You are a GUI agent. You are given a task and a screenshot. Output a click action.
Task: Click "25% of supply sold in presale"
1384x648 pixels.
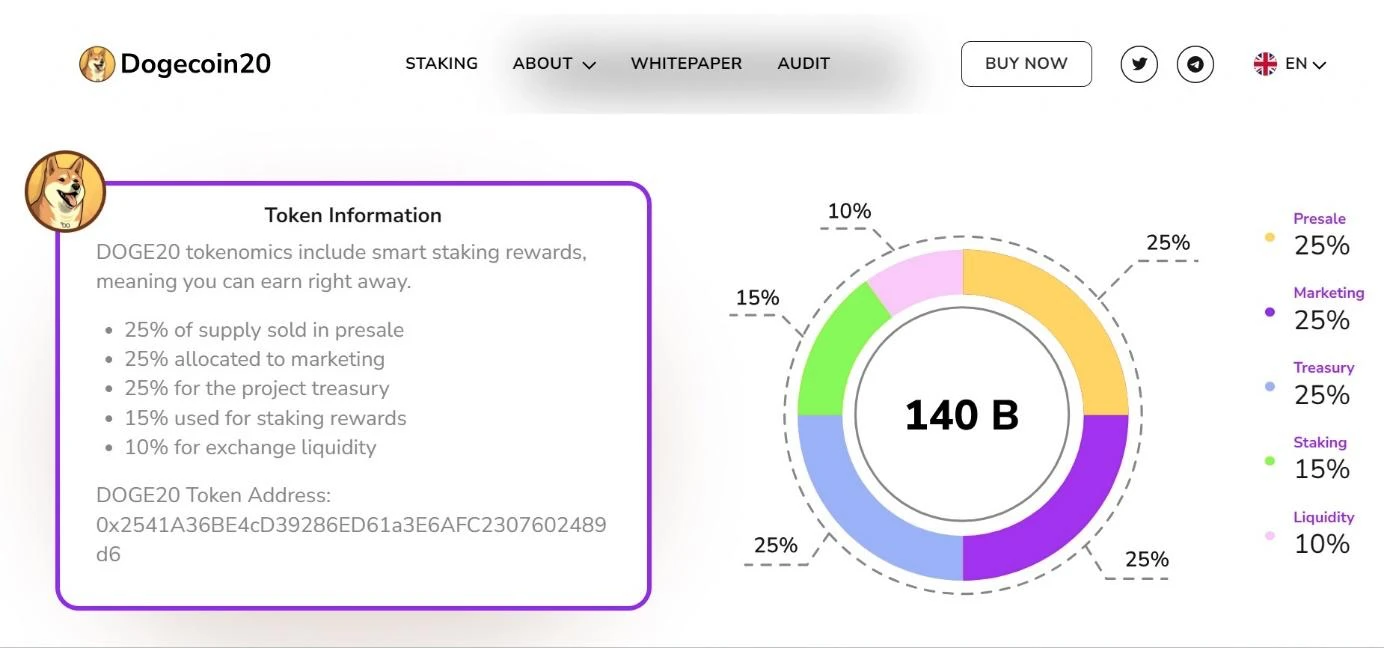pyautogui.click(x=264, y=330)
